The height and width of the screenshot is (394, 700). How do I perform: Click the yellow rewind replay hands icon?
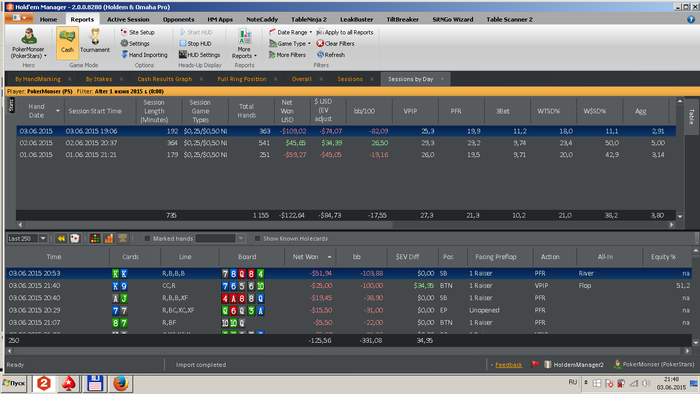pyautogui.click(x=61, y=238)
